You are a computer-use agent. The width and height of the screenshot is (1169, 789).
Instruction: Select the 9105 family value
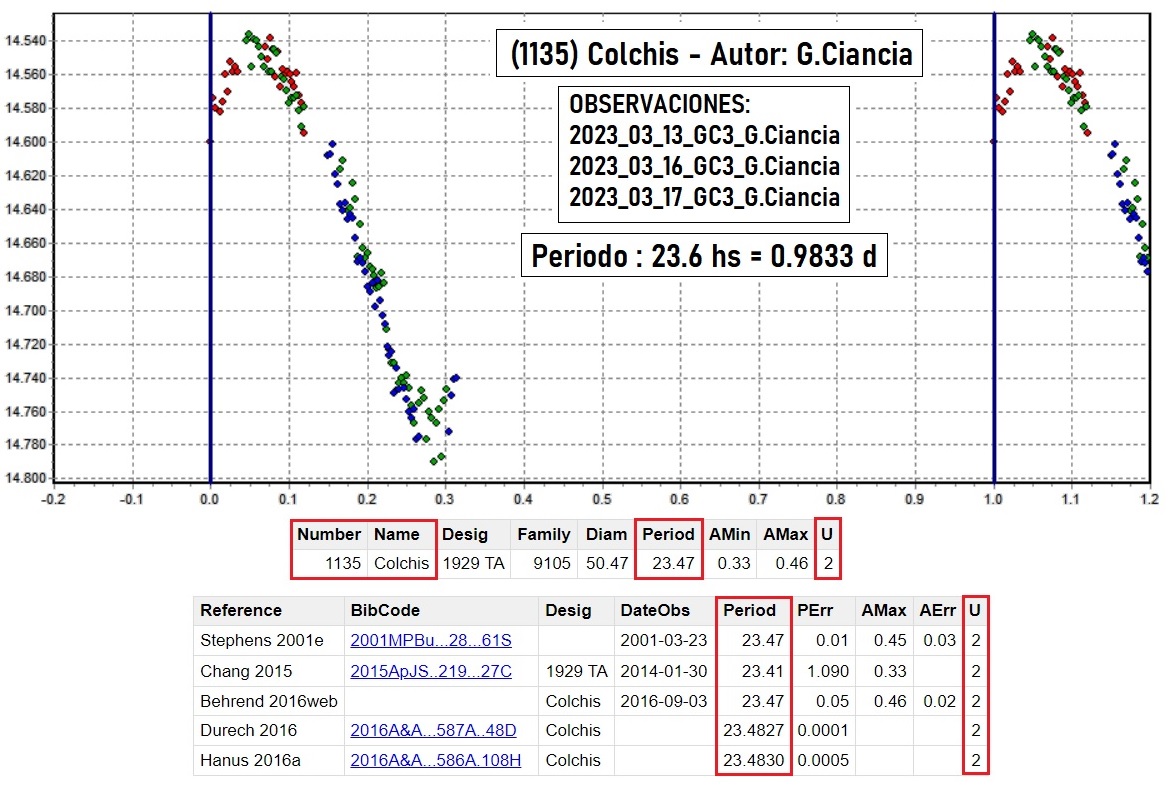click(552, 563)
